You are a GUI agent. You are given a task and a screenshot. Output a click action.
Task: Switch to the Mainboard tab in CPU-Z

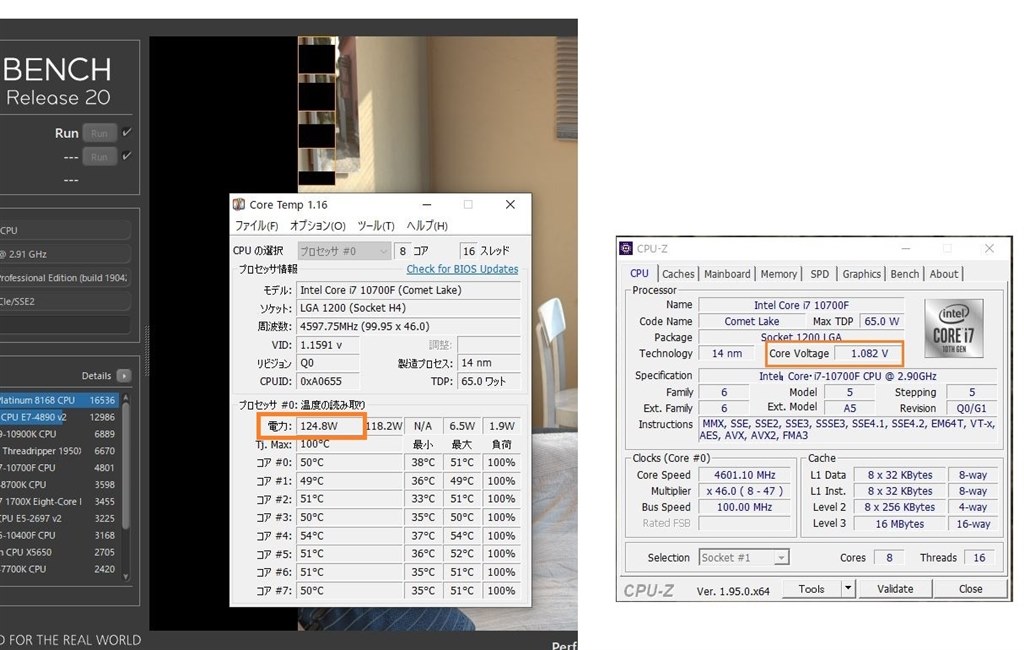pyautogui.click(x=727, y=274)
